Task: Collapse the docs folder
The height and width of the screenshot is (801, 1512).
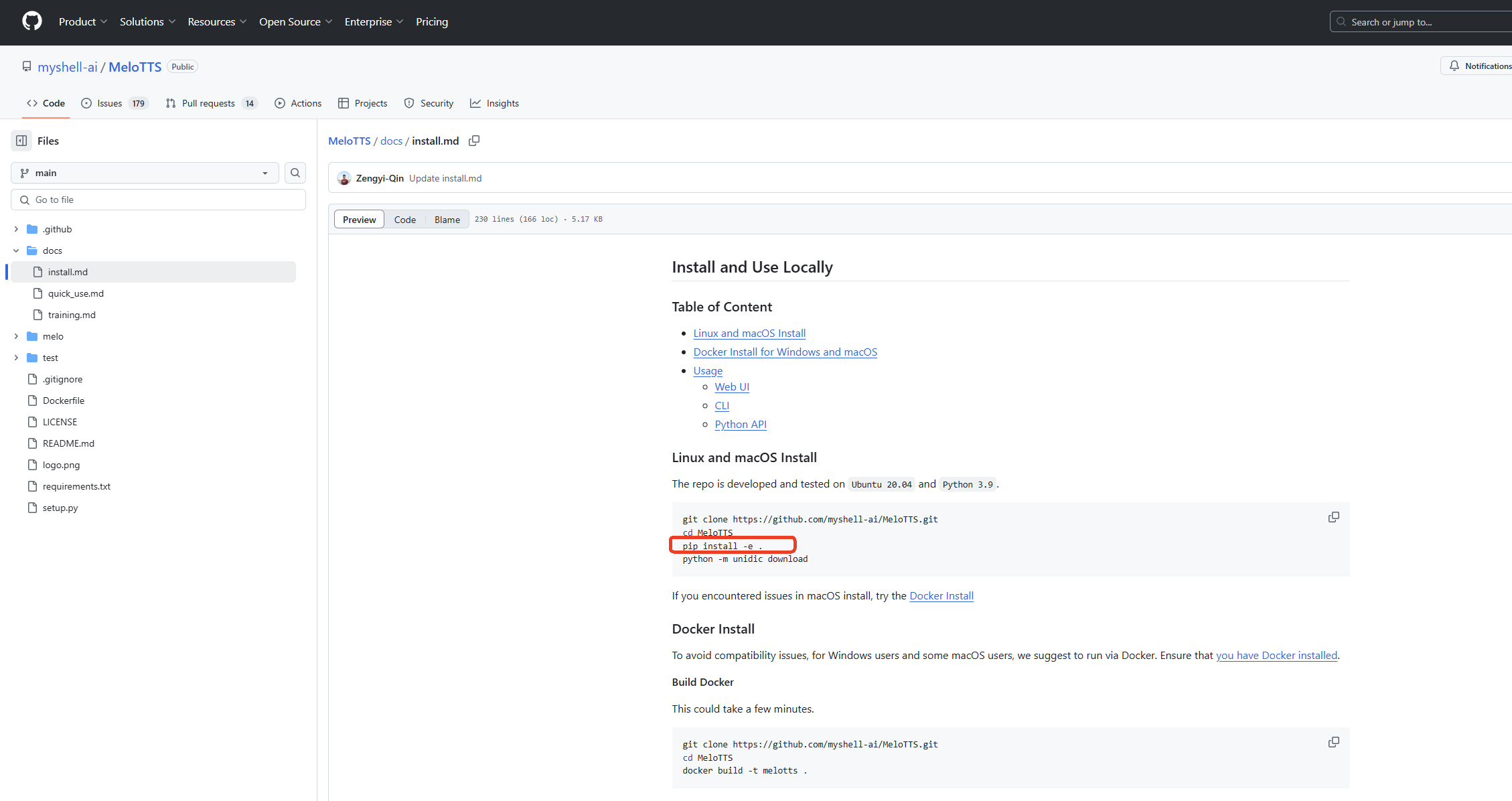Action: click(16, 250)
